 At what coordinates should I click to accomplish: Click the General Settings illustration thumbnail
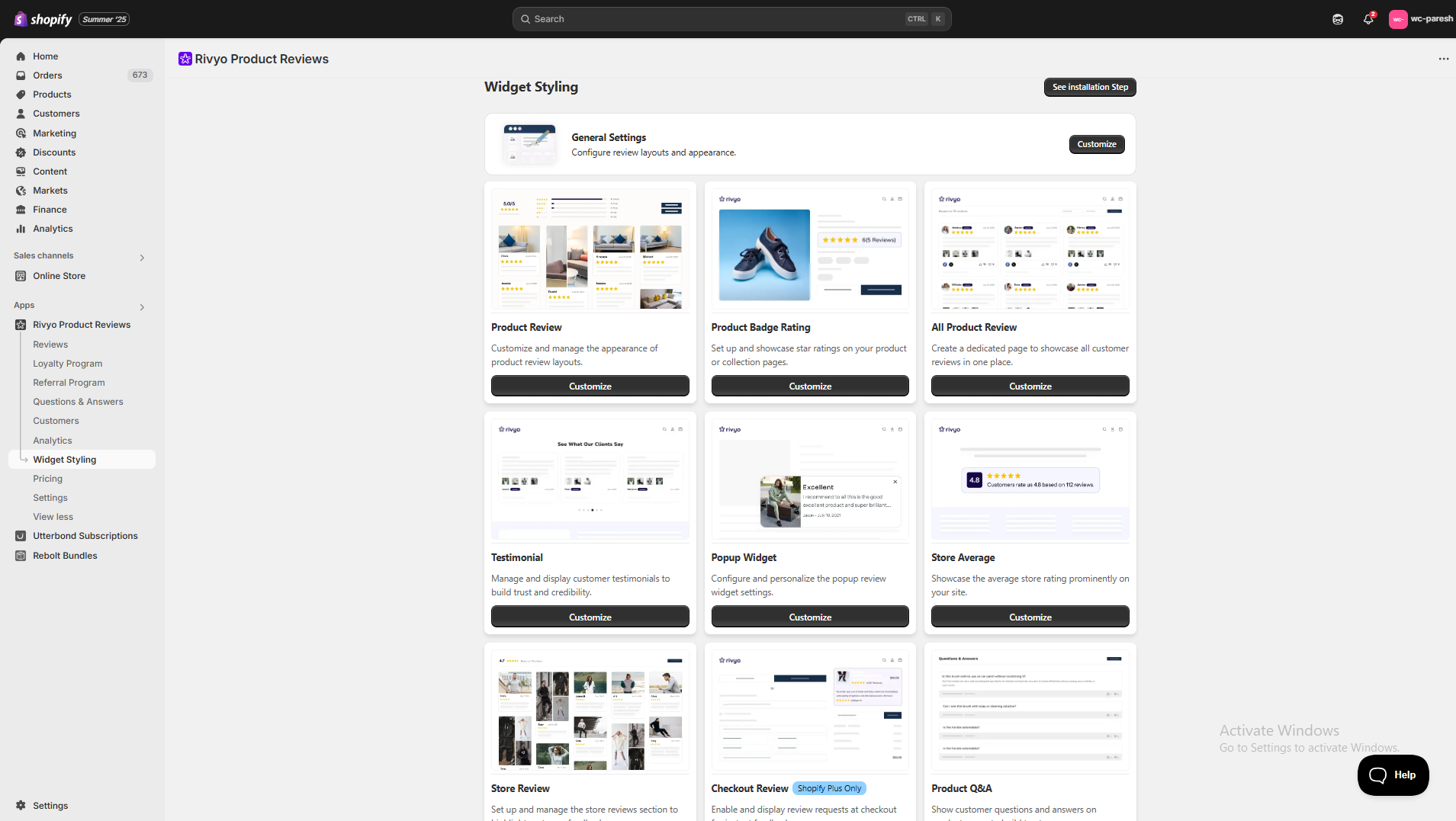coord(529,144)
